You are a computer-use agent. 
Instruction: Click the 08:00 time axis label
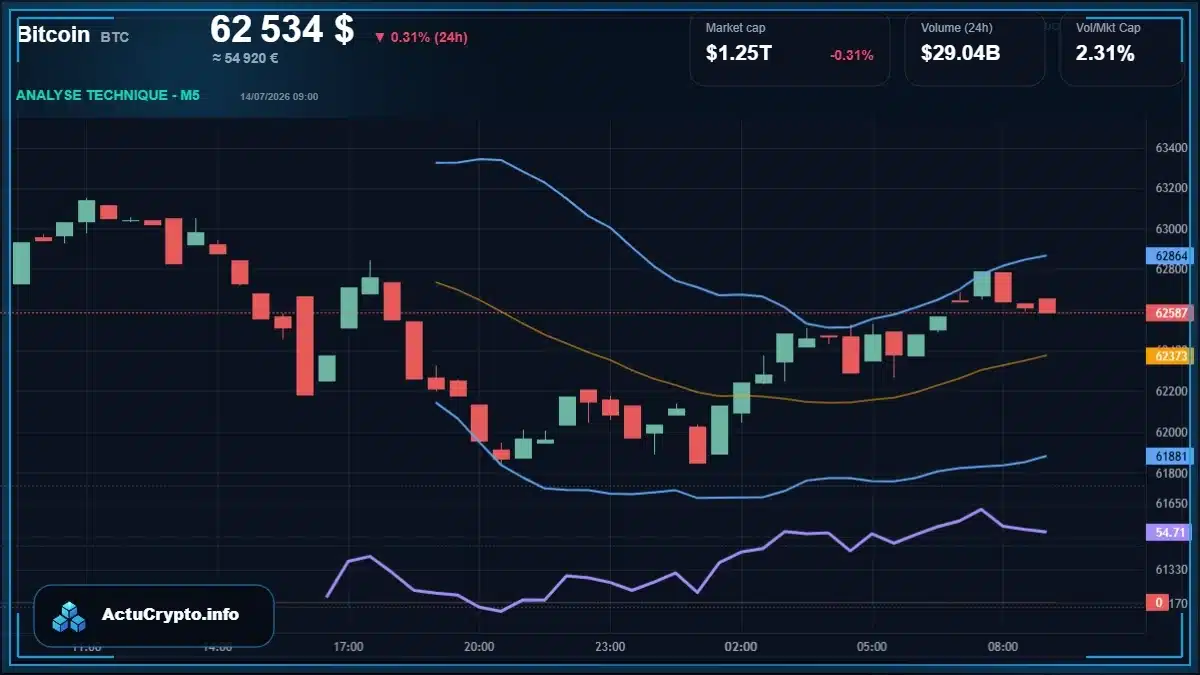1003,647
